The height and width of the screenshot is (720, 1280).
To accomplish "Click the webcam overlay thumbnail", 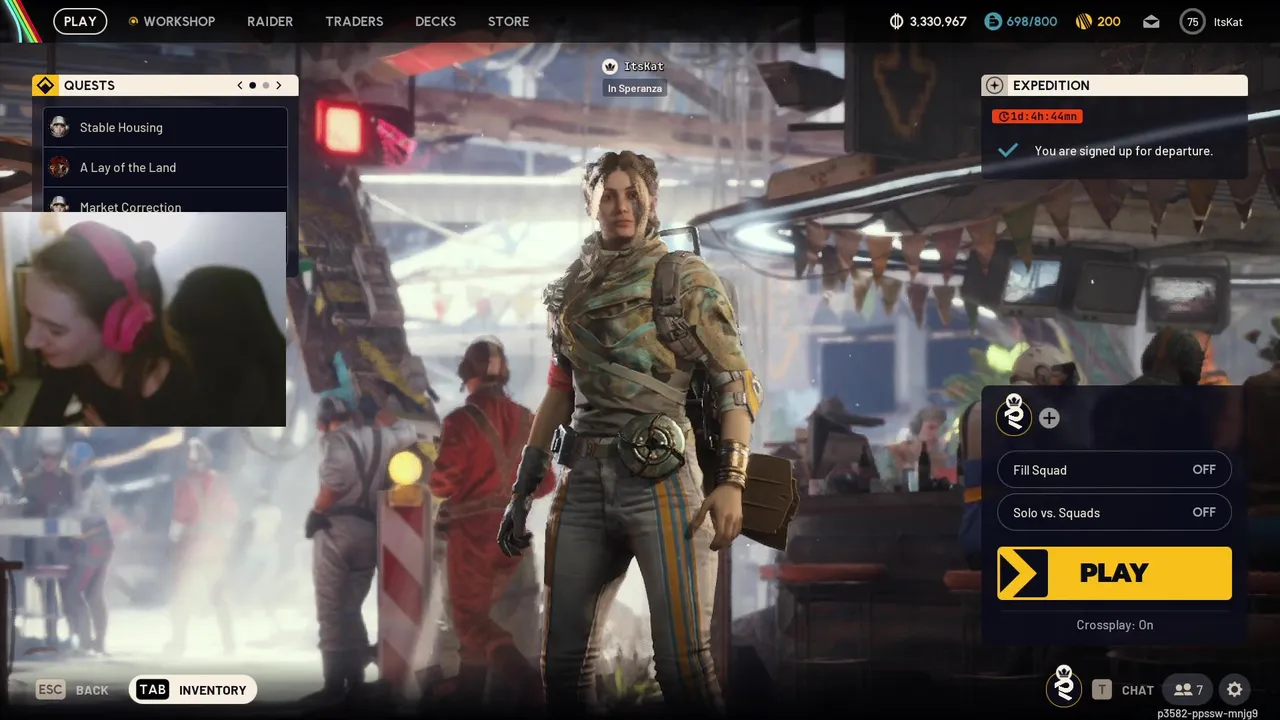I will (x=143, y=319).
